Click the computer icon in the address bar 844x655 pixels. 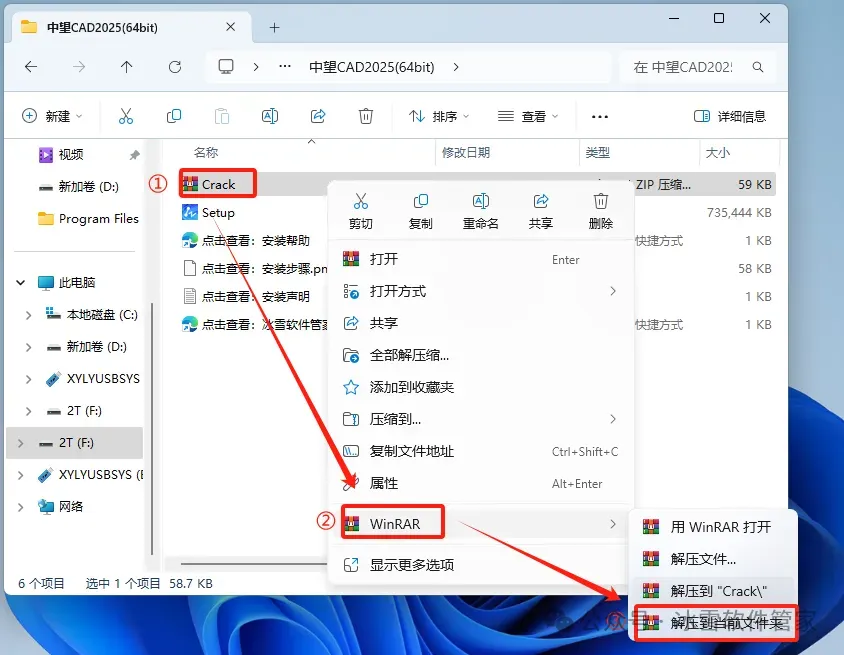point(226,67)
